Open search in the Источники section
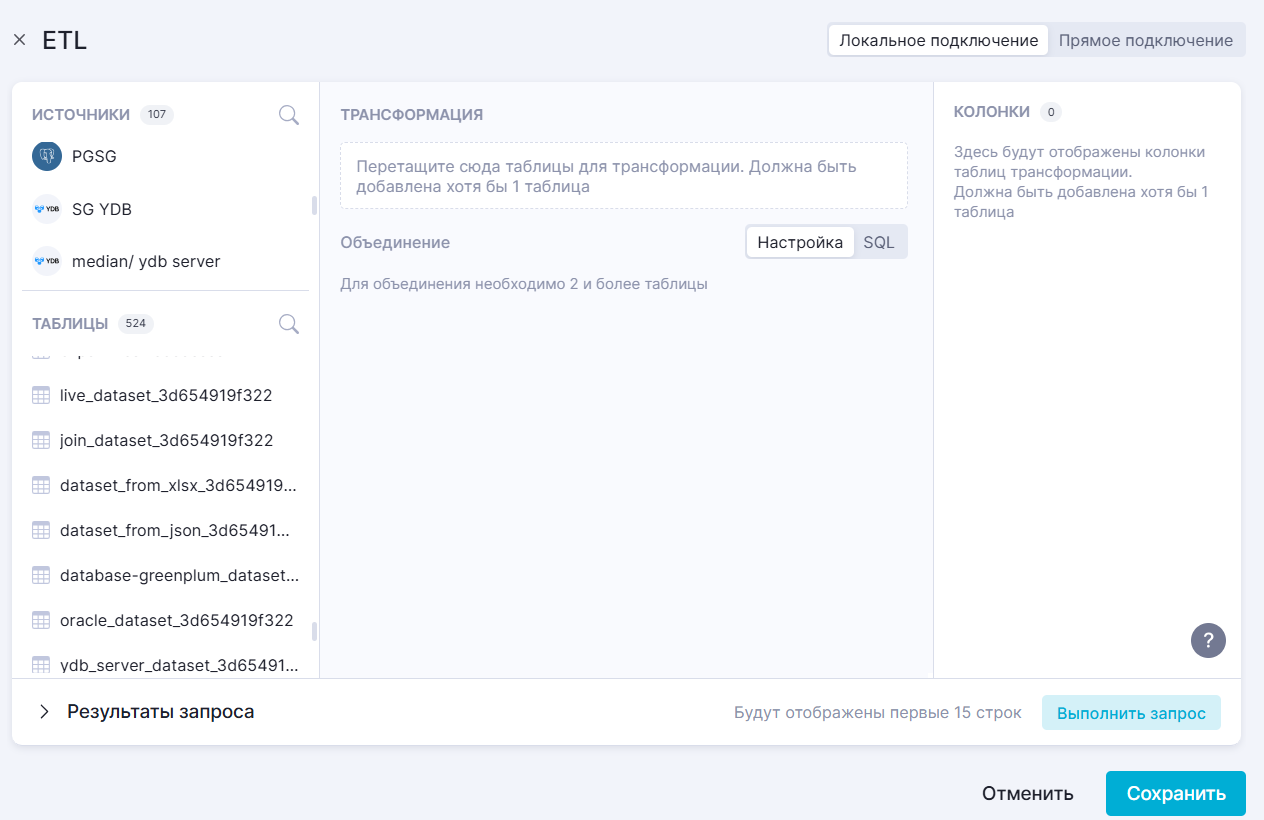The image size is (1264, 820). pos(289,115)
